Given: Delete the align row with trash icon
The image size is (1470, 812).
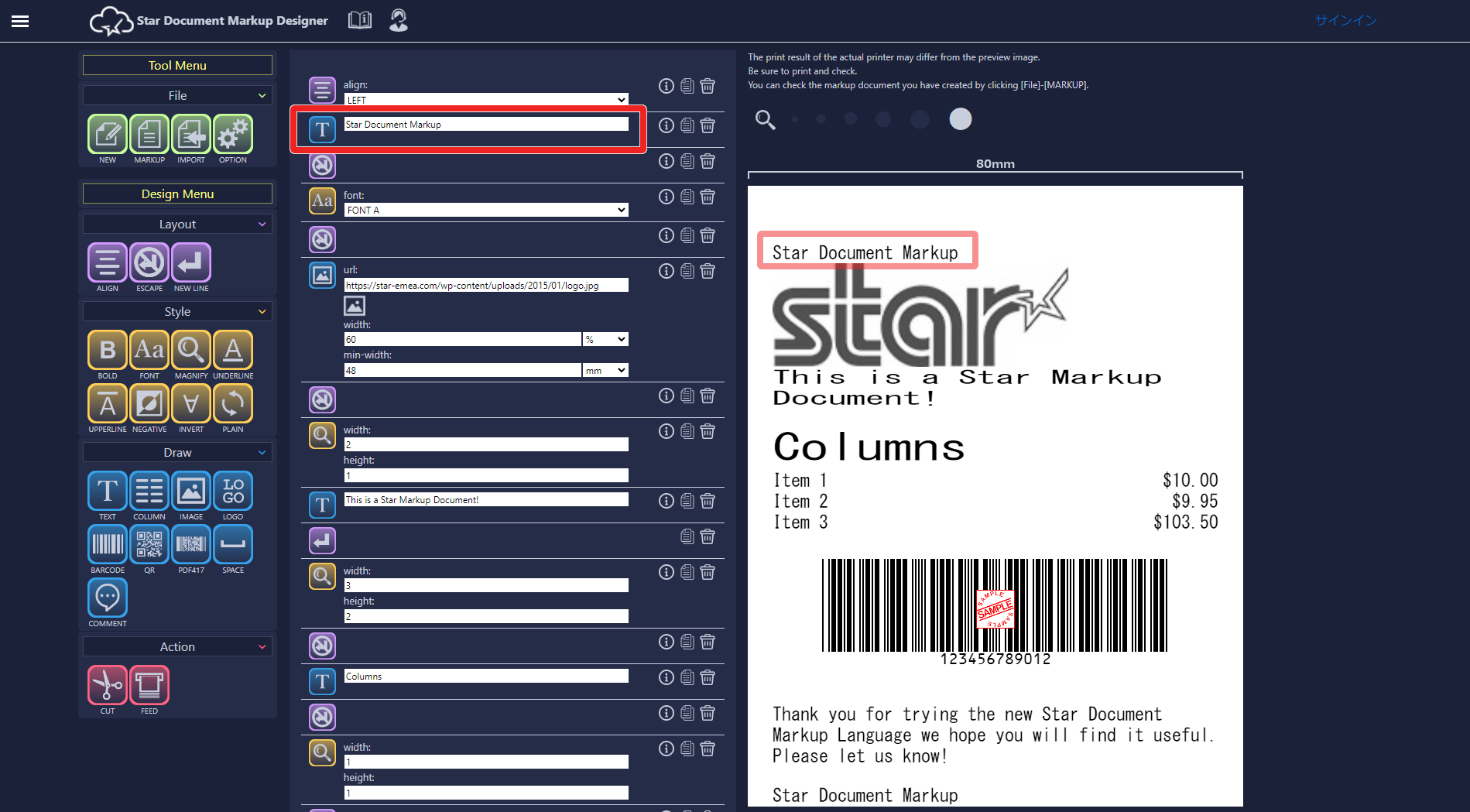Looking at the screenshot, I should [708, 86].
